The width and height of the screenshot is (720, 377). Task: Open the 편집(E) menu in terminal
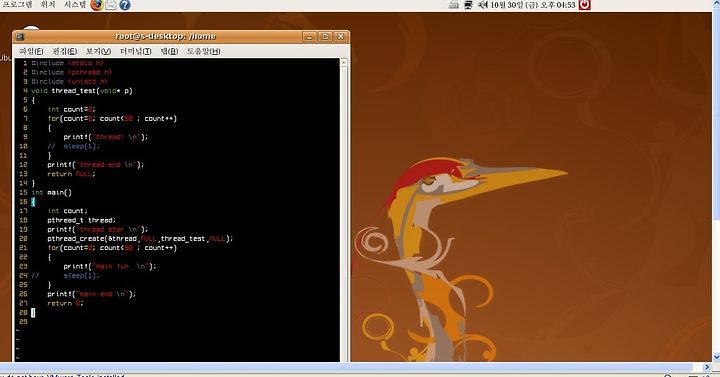point(65,51)
